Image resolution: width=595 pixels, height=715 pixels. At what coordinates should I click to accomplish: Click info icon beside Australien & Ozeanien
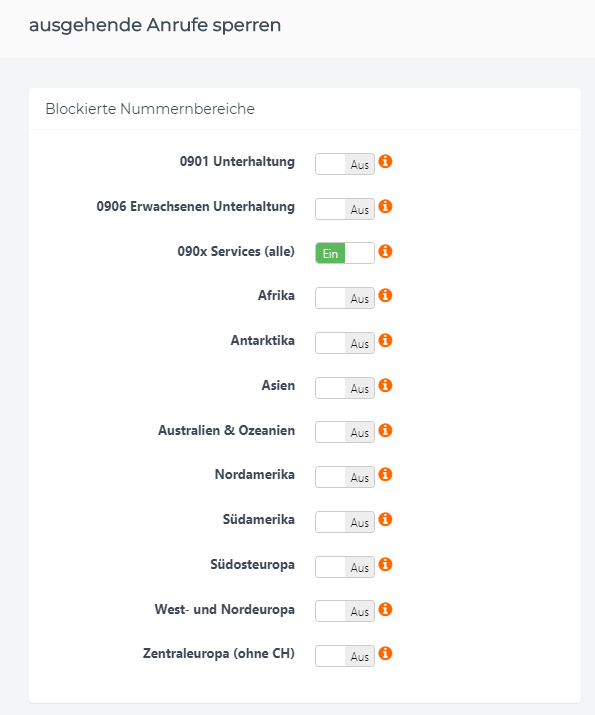pyautogui.click(x=385, y=430)
